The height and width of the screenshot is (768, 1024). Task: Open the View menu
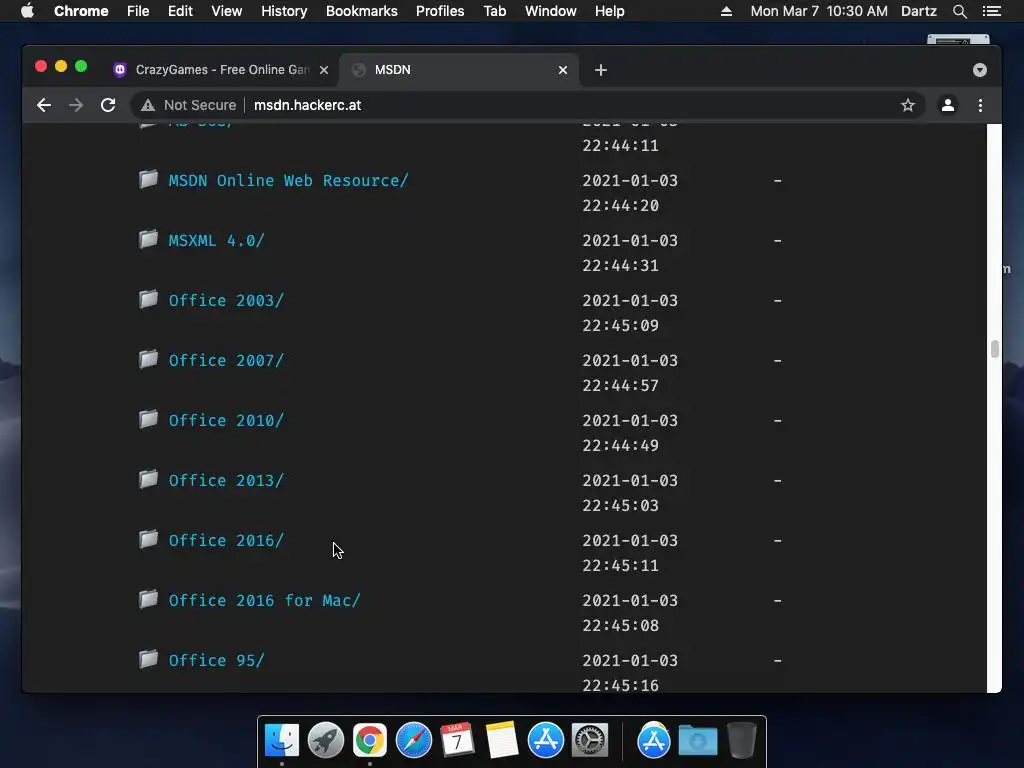pos(227,11)
